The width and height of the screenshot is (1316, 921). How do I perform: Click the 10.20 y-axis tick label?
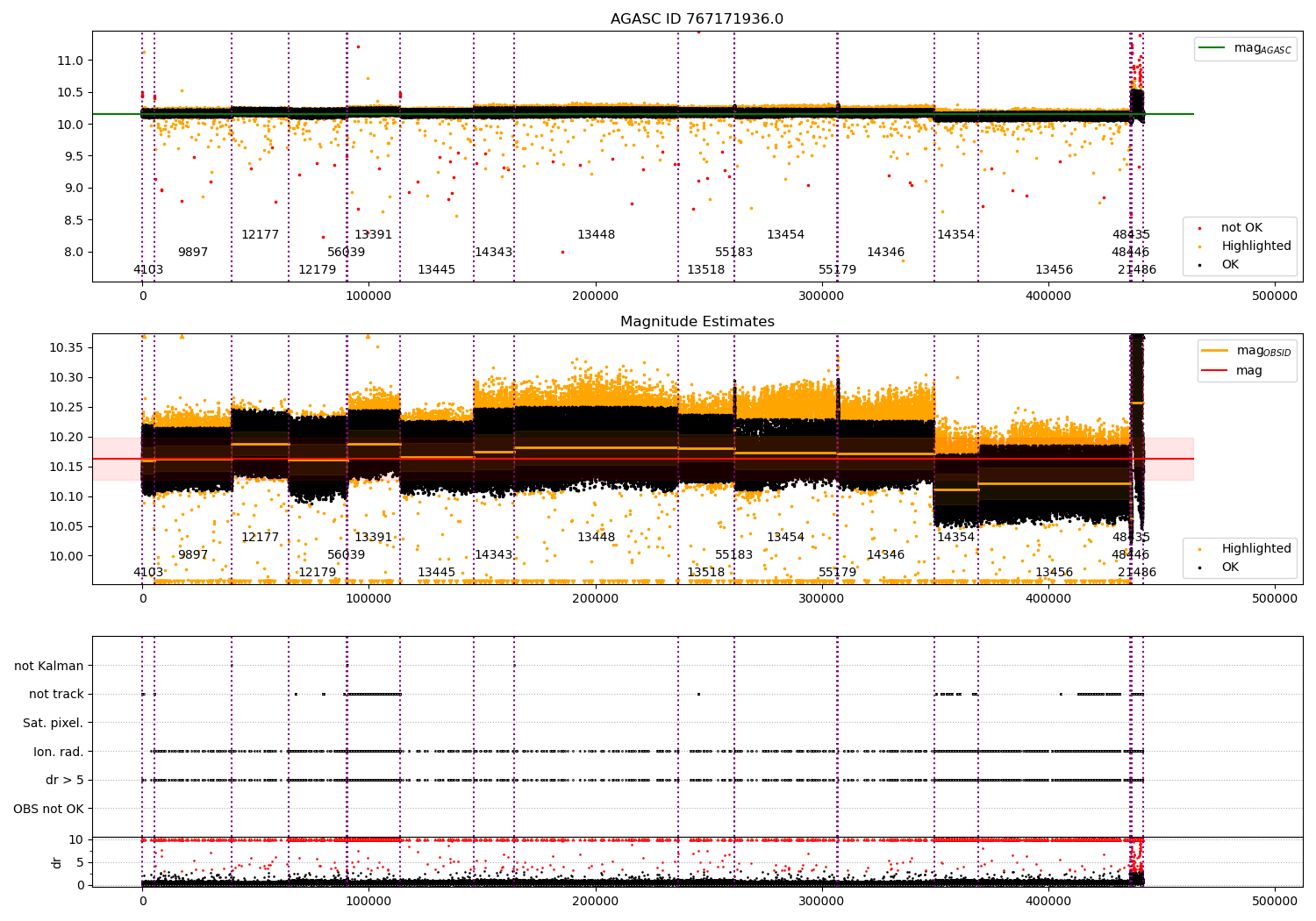coord(67,438)
